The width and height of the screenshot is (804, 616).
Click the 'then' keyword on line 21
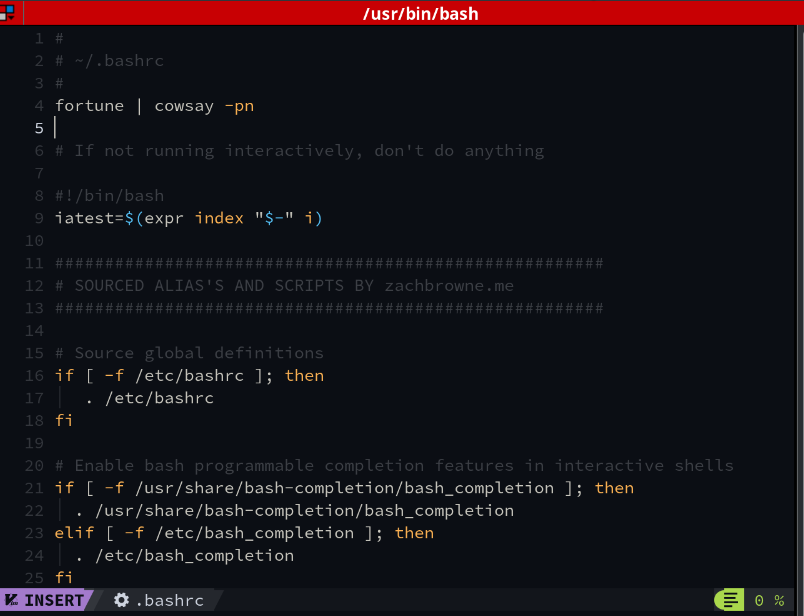[x=614, y=488]
